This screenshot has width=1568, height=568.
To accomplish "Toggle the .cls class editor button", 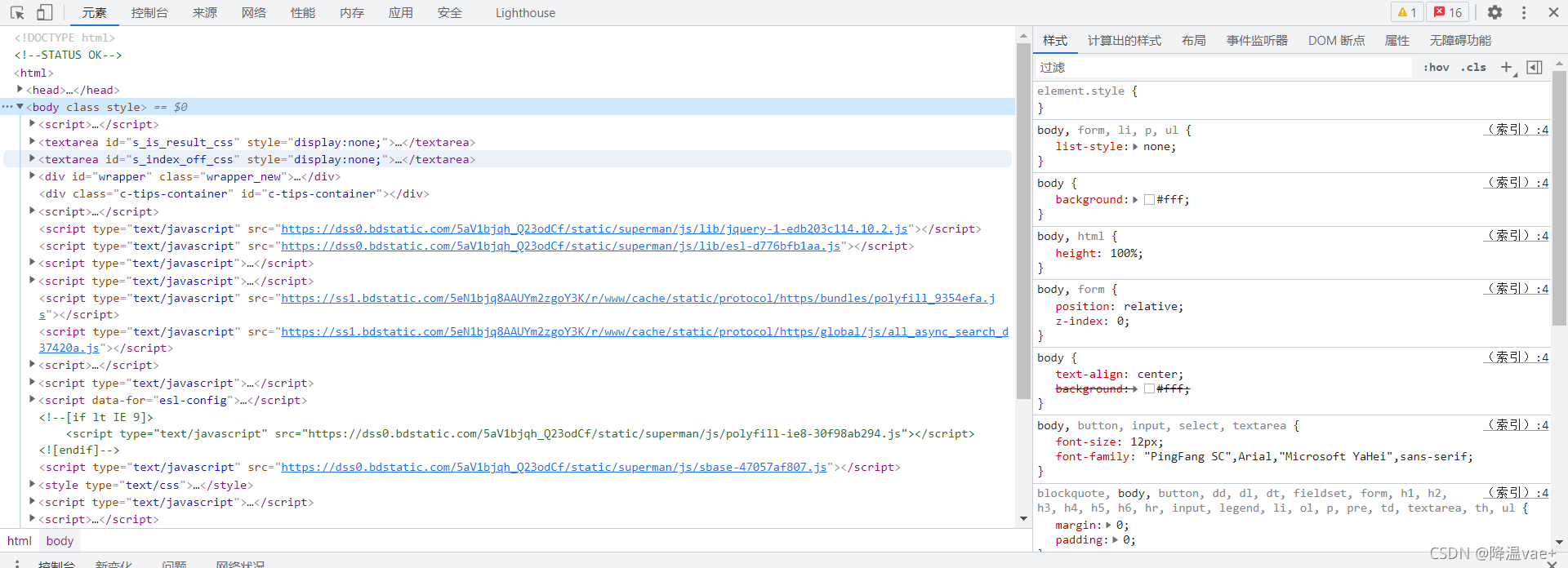I will coord(1473,68).
